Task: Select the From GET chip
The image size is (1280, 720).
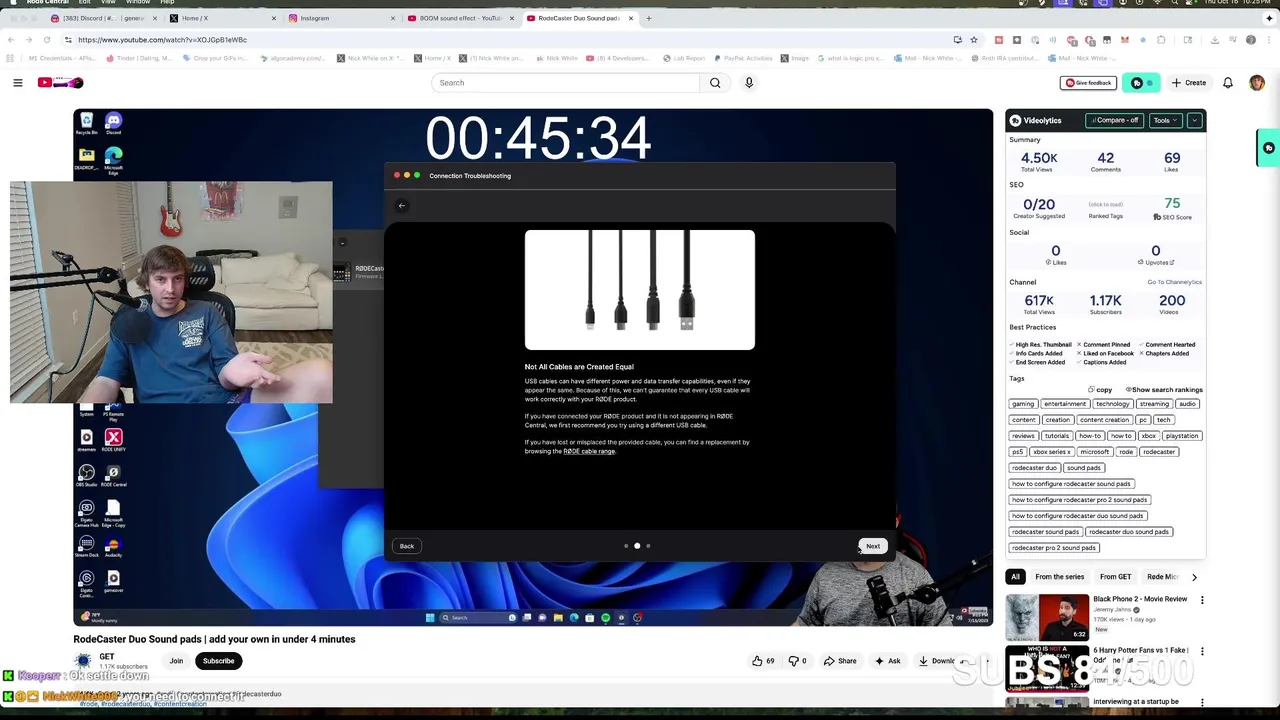Action: [x=1115, y=576]
